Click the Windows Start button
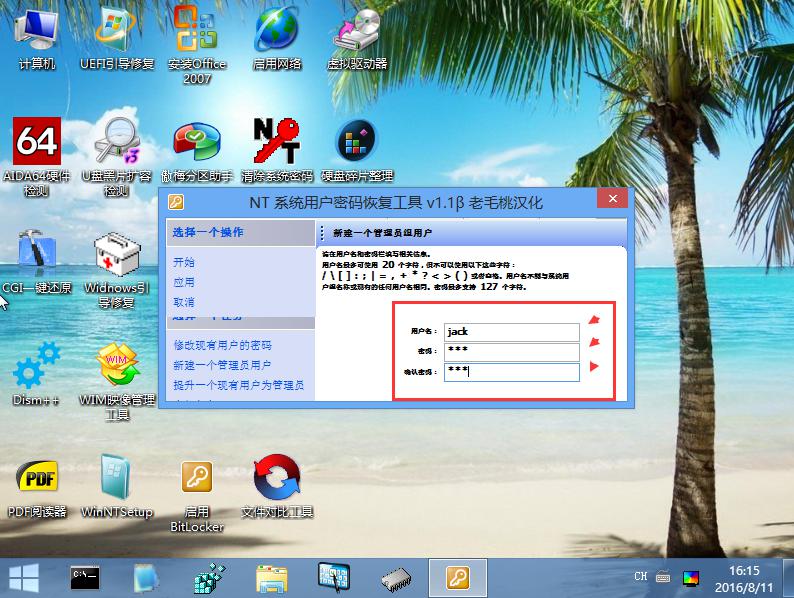The height and width of the screenshot is (598, 794). (24, 577)
